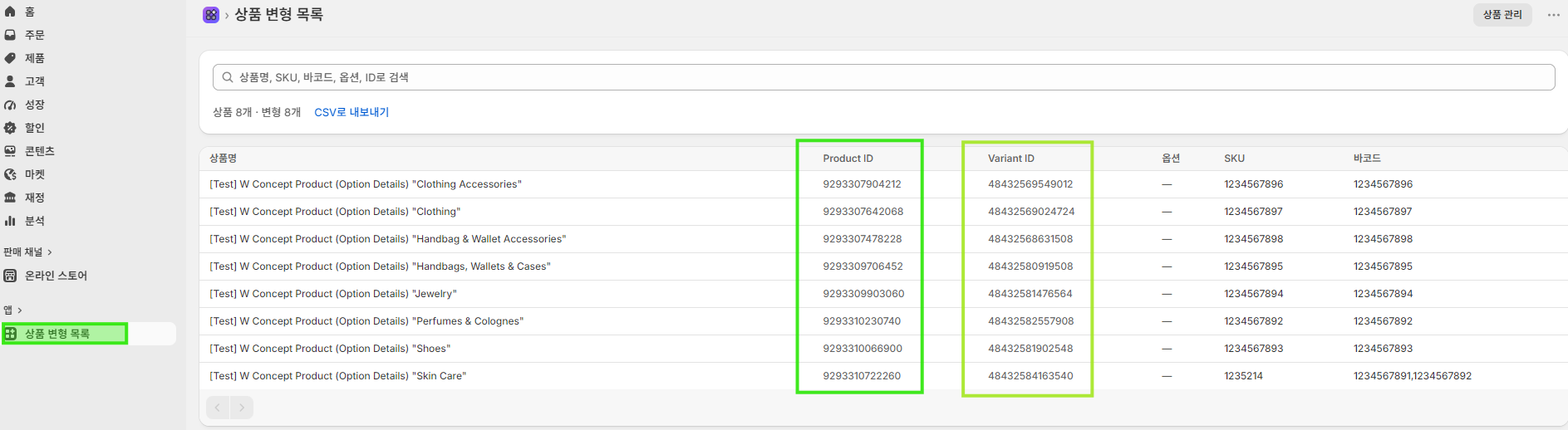Viewport: 1568px width, 430px height.
Task: Select the "Skin Care" product name
Action: 337,376
